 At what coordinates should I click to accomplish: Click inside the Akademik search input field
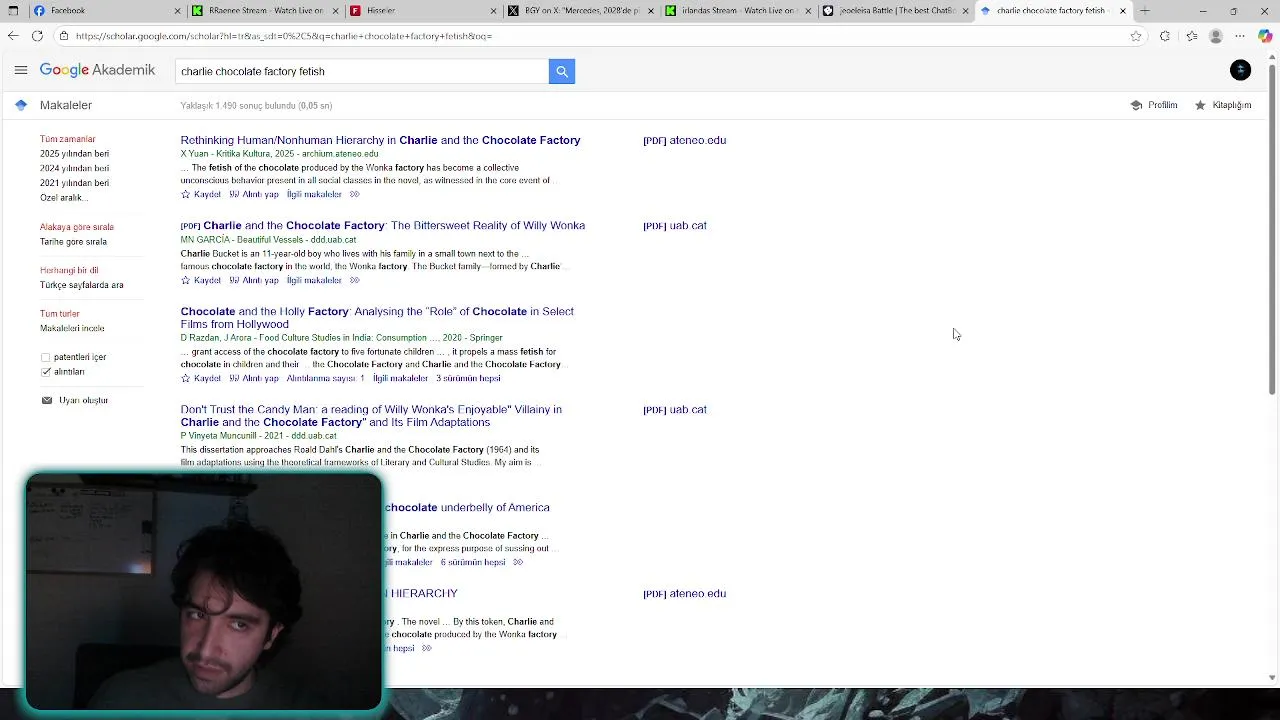(x=362, y=71)
